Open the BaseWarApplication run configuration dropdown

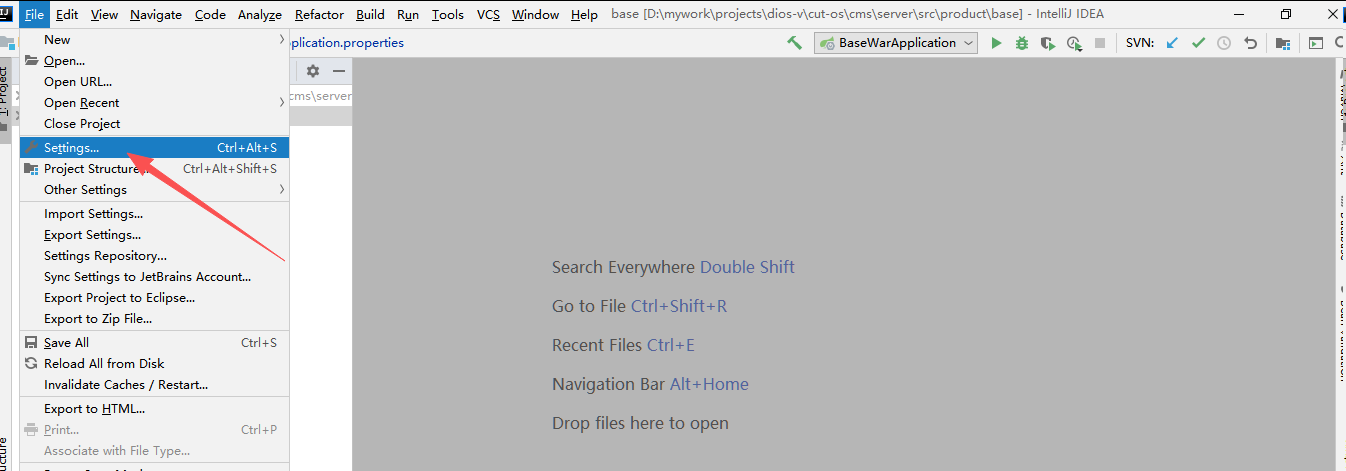[x=898, y=43]
